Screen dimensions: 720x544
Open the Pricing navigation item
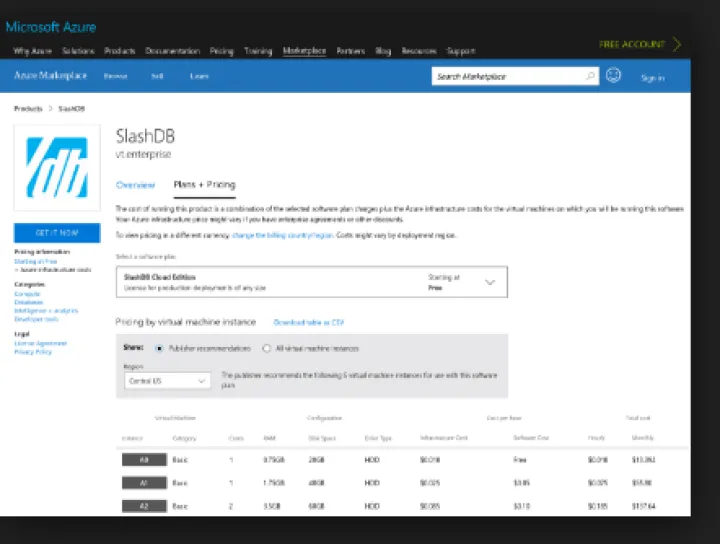(x=221, y=51)
